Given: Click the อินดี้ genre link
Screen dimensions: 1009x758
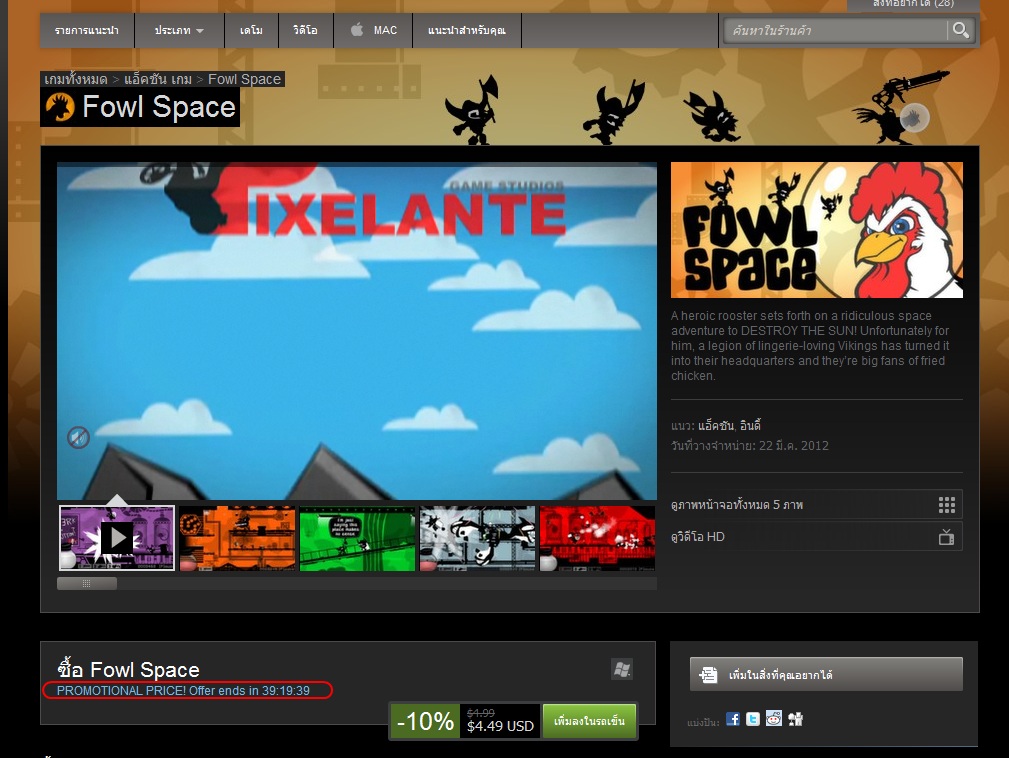Looking at the screenshot, I should tap(750, 425).
